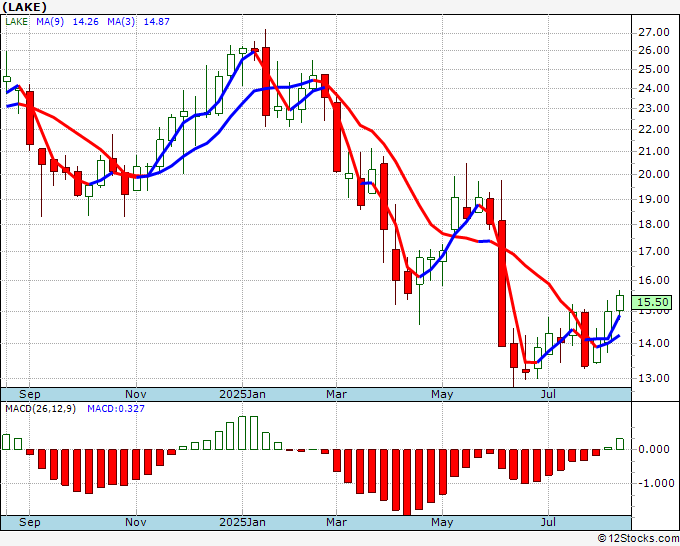Click the 14.87 moving average value
The width and height of the screenshot is (680, 546).
tap(157, 22)
